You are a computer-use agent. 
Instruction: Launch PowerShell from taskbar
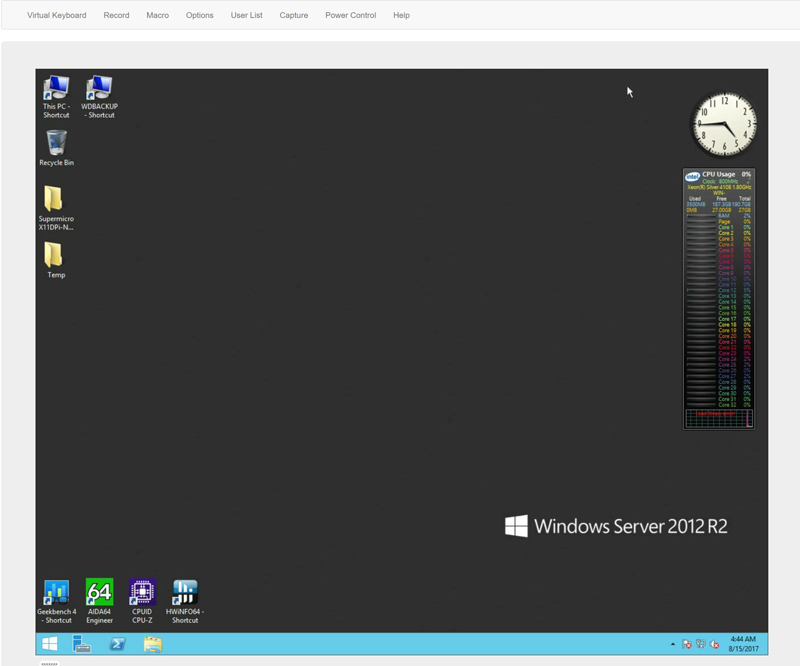pos(117,644)
